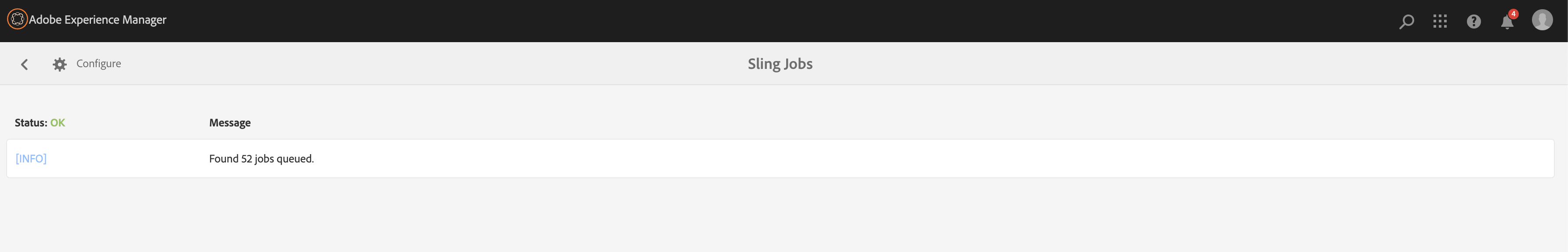Click the Sling Jobs page title
Screen dimensions: 1568x252
pyautogui.click(x=780, y=64)
